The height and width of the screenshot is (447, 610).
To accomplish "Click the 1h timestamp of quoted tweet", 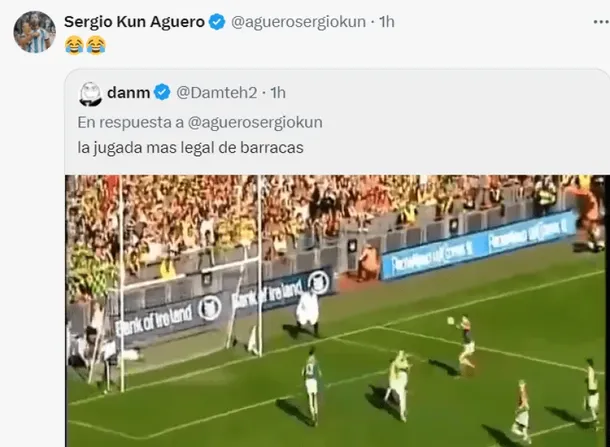I will click(x=278, y=93).
